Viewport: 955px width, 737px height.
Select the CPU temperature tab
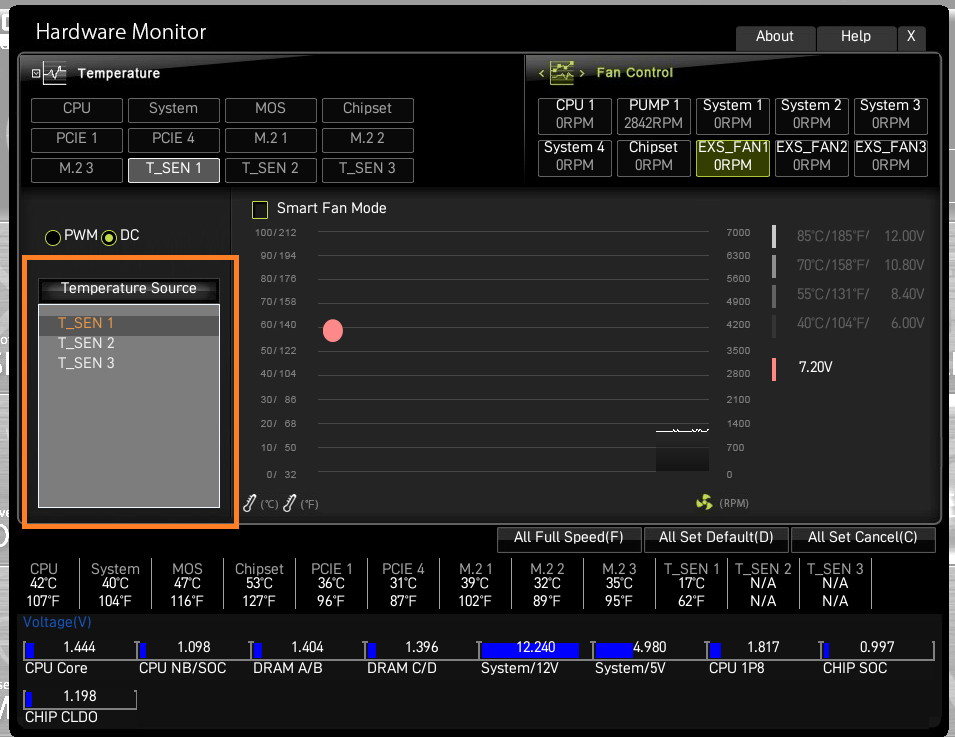(77, 110)
